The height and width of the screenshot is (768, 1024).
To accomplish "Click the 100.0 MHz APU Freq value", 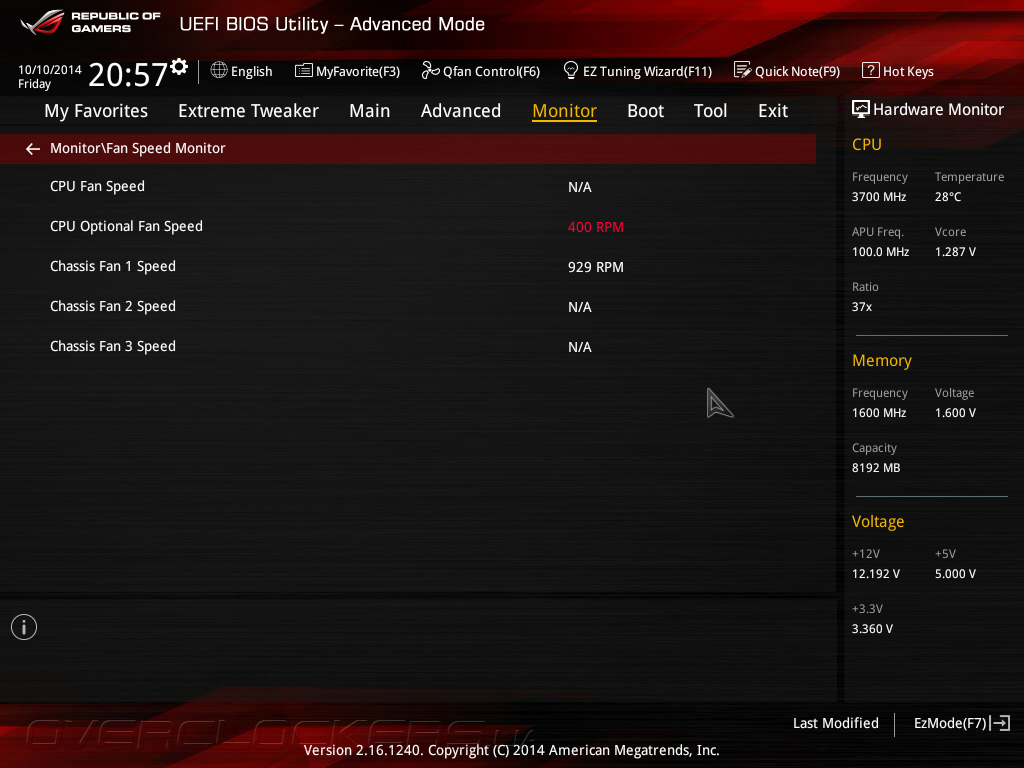I will click(880, 252).
